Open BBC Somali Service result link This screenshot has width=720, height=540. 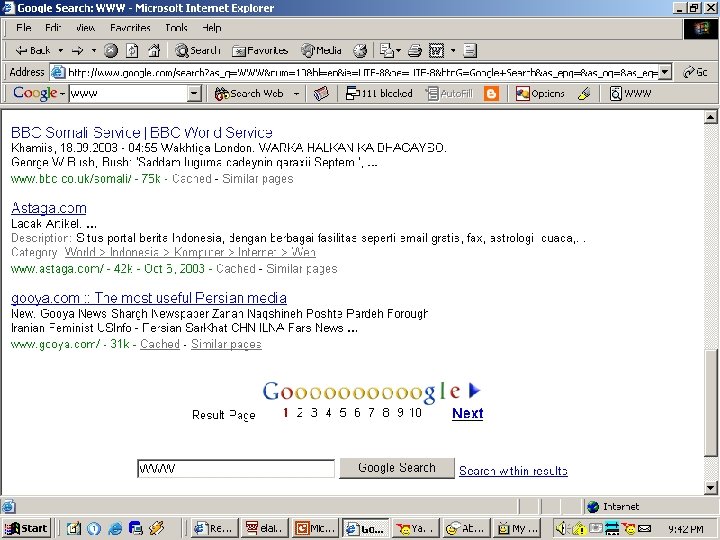click(x=141, y=133)
